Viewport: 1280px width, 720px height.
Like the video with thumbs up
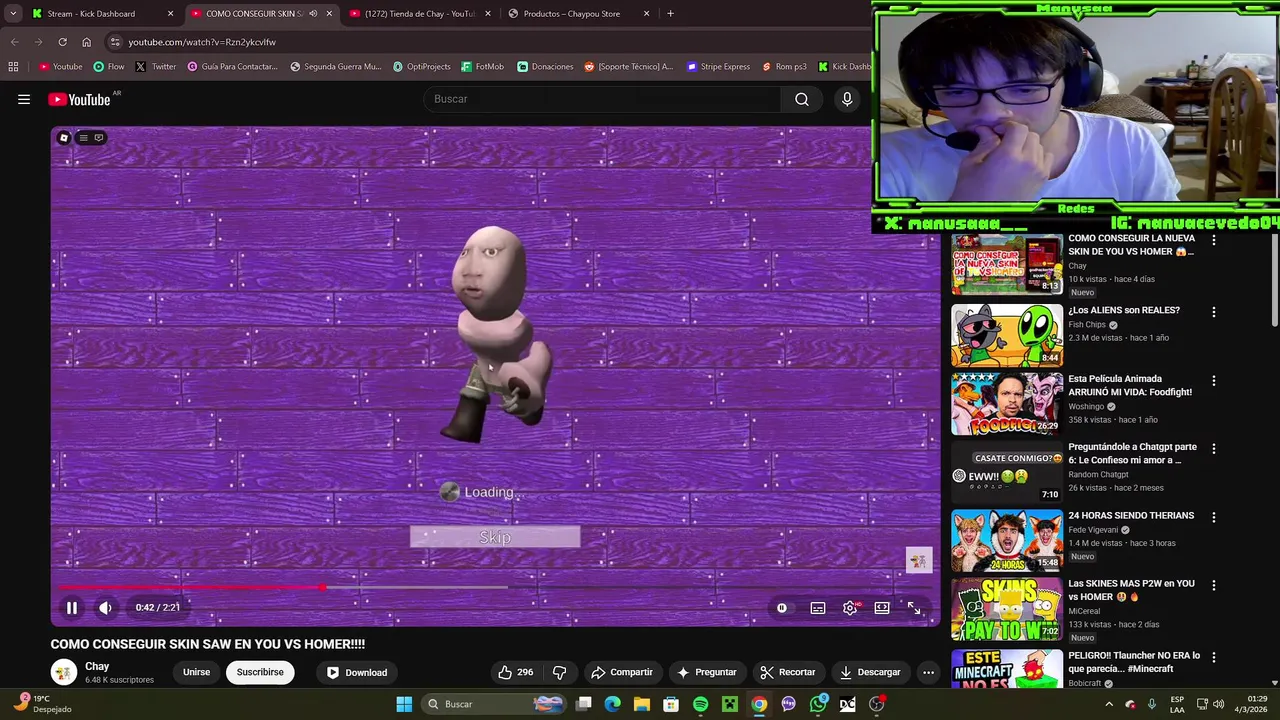click(515, 672)
